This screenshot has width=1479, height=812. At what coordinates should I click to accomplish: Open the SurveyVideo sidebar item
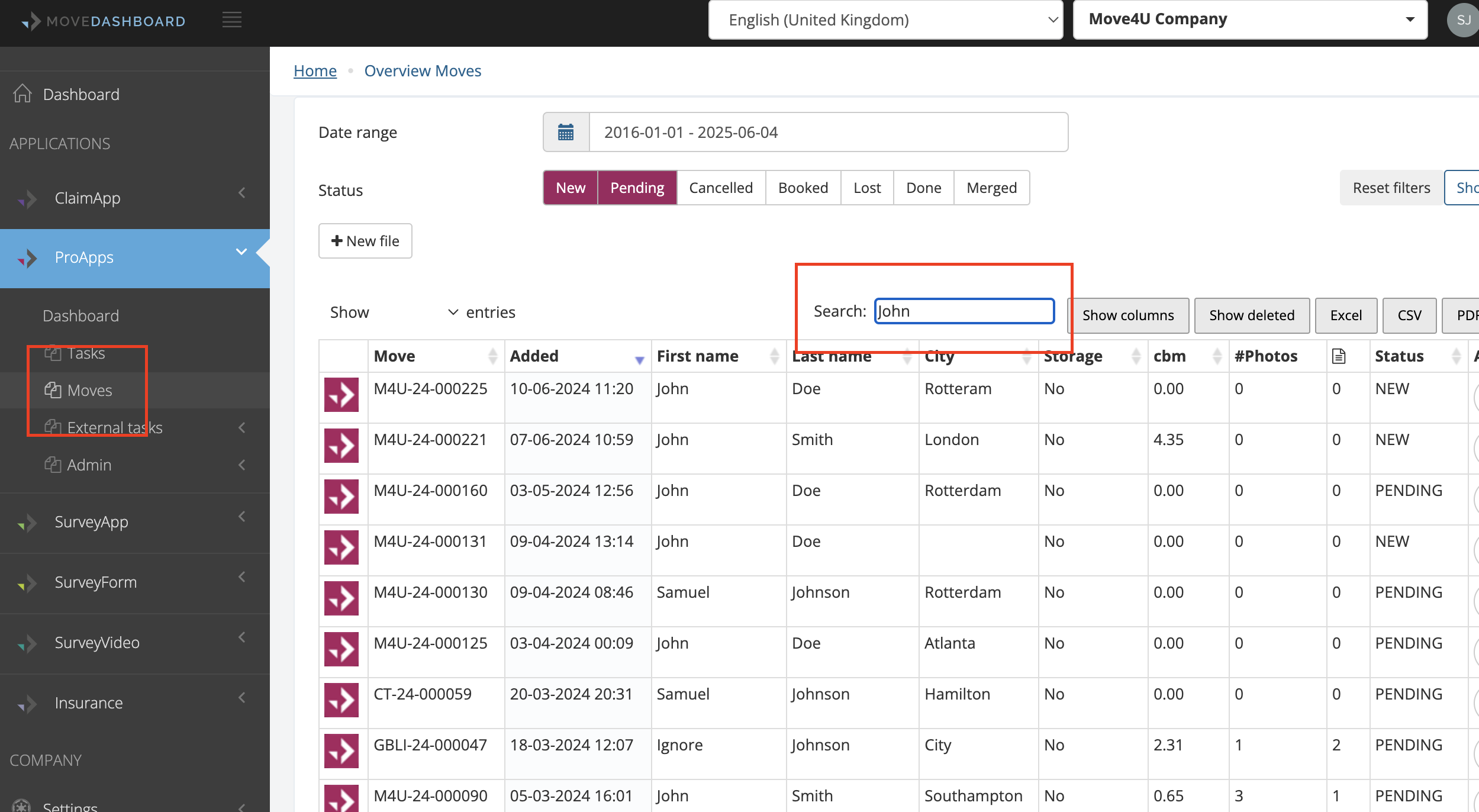pyautogui.click(x=97, y=642)
